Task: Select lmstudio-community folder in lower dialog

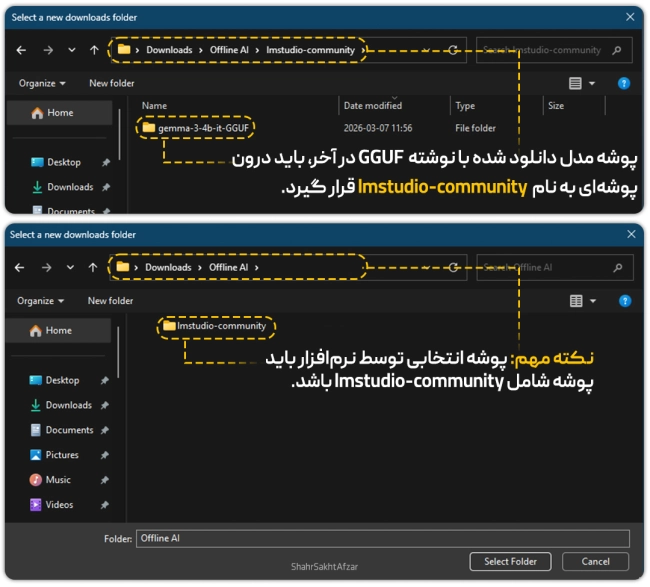Action: (215, 326)
